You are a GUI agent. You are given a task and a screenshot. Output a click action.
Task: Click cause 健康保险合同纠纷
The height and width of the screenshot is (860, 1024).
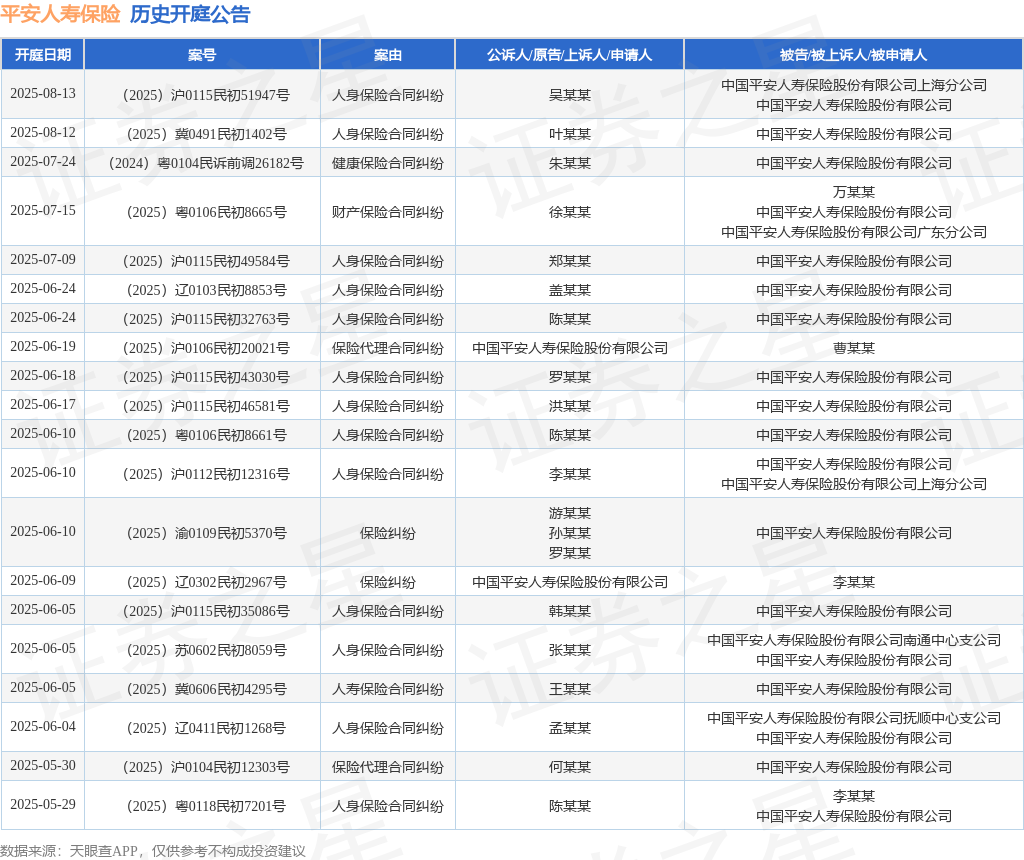pyautogui.click(x=387, y=163)
